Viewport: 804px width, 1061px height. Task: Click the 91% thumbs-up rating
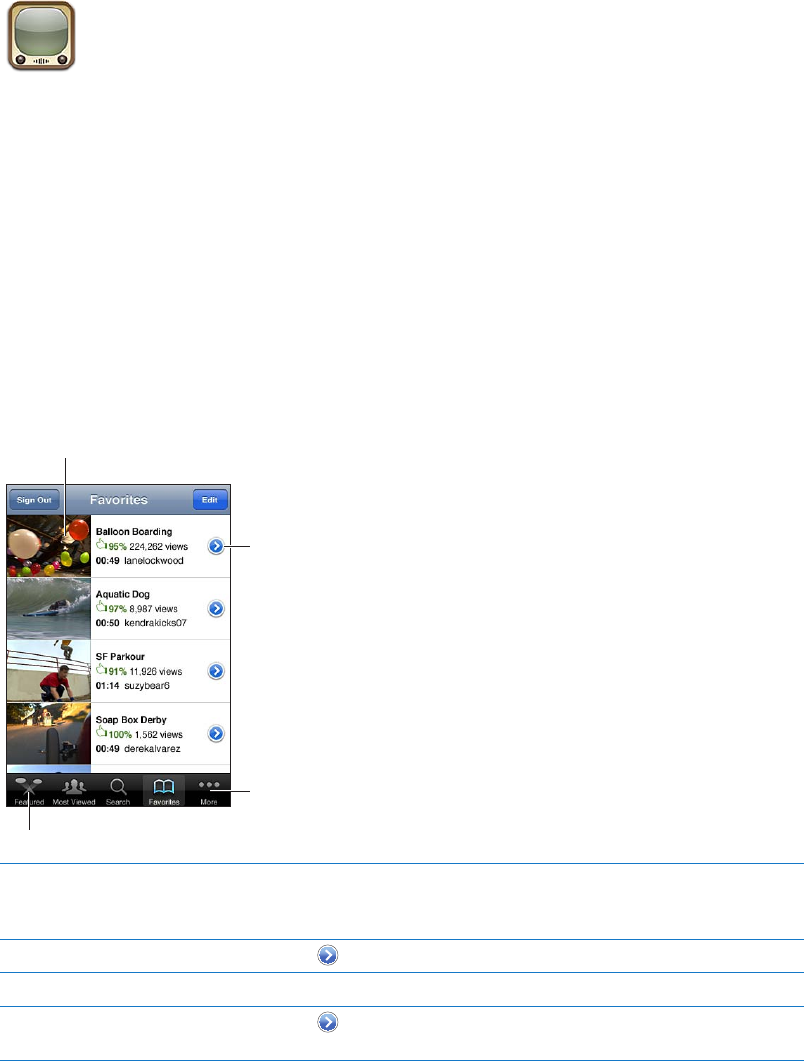pos(111,671)
